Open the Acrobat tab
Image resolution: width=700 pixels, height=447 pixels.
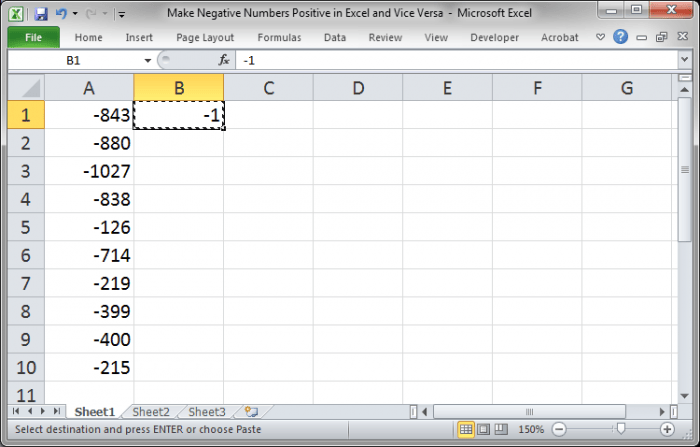[559, 38]
